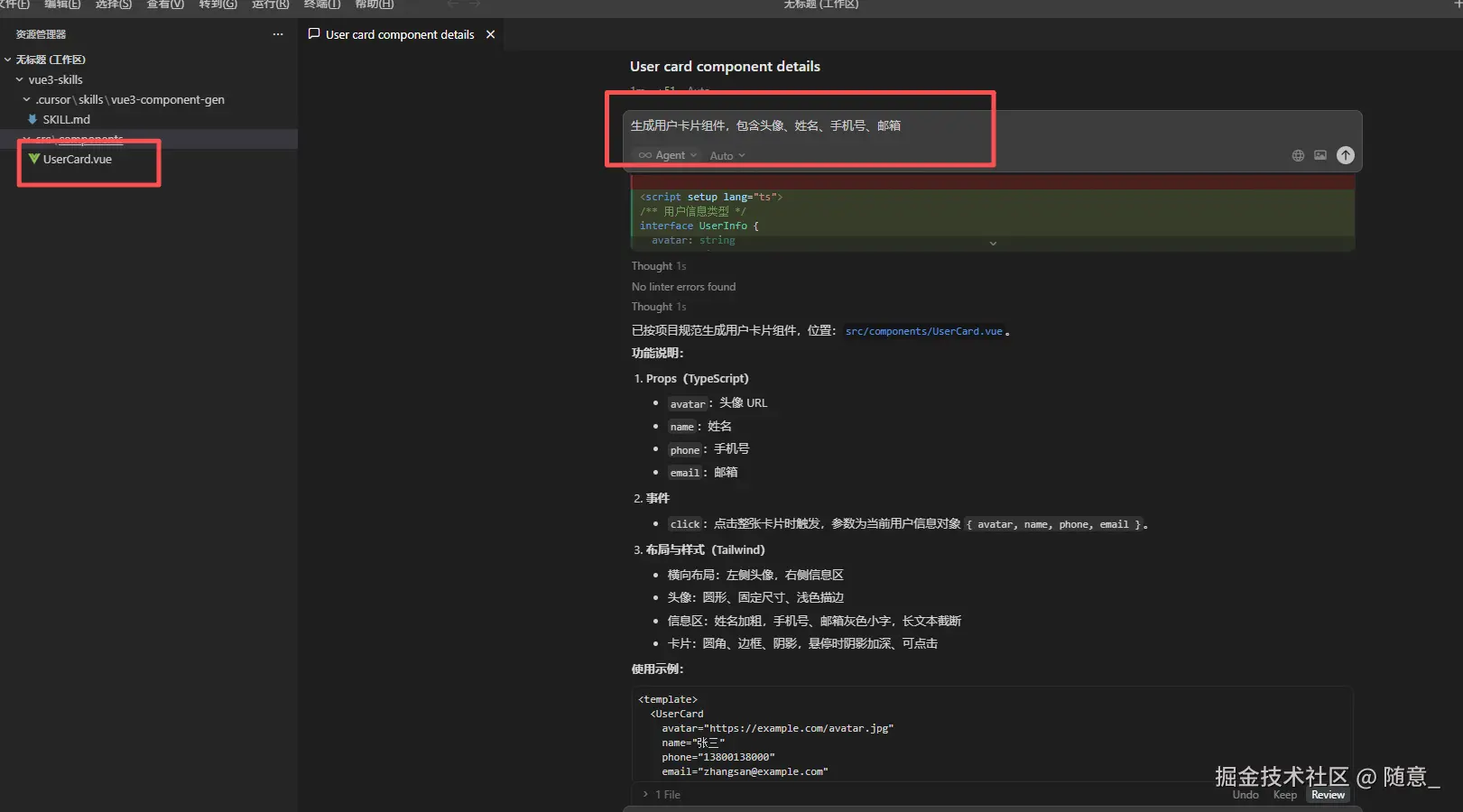Click the blue SKILL.md file icon
Image resolution: width=1463 pixels, height=812 pixels.
32,119
